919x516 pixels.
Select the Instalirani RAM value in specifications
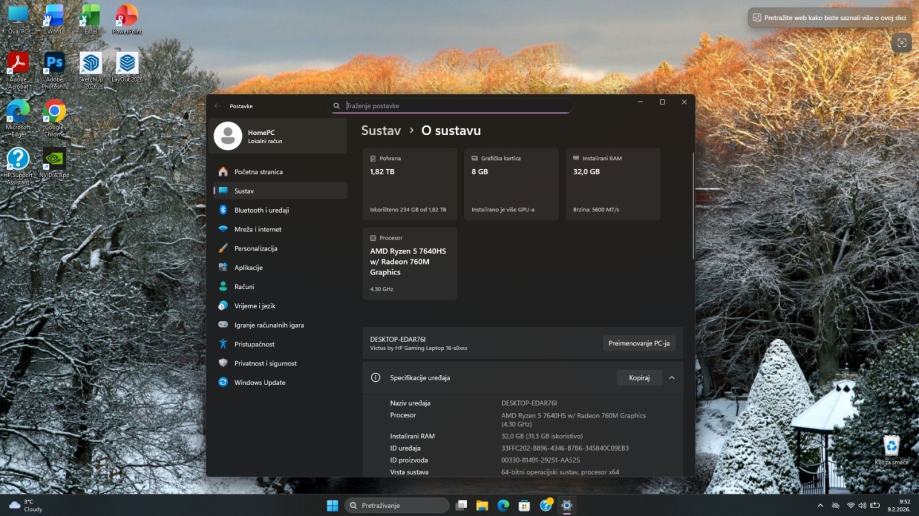click(x=542, y=436)
